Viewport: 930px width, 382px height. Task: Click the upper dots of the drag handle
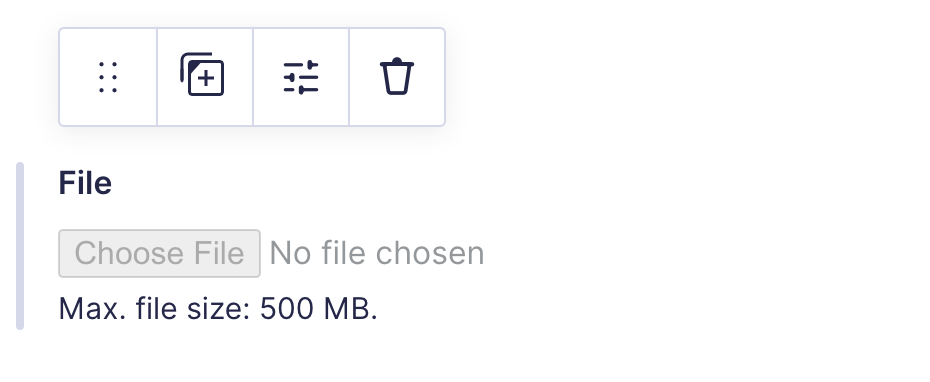[108, 63]
